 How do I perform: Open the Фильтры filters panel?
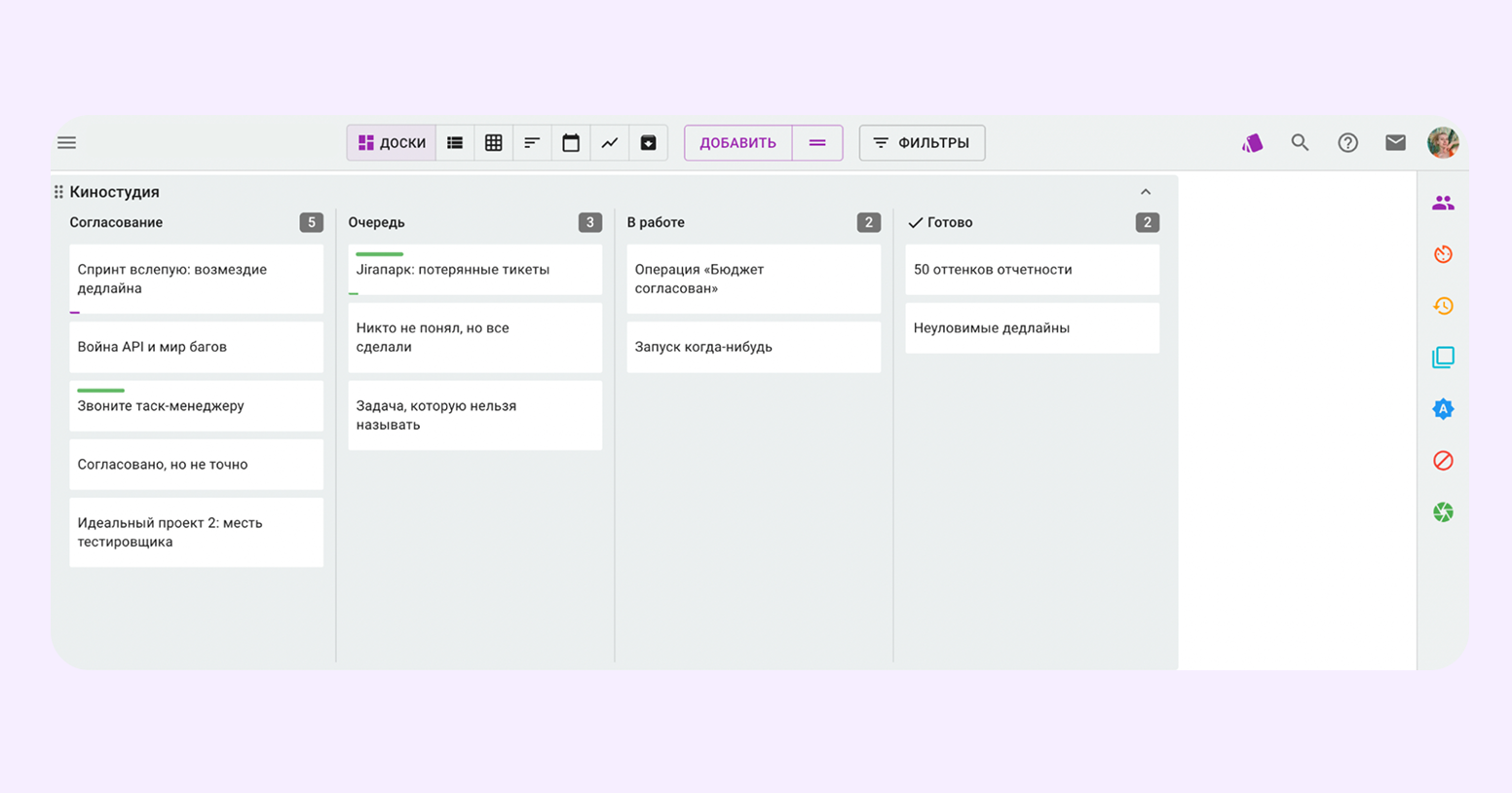922,142
